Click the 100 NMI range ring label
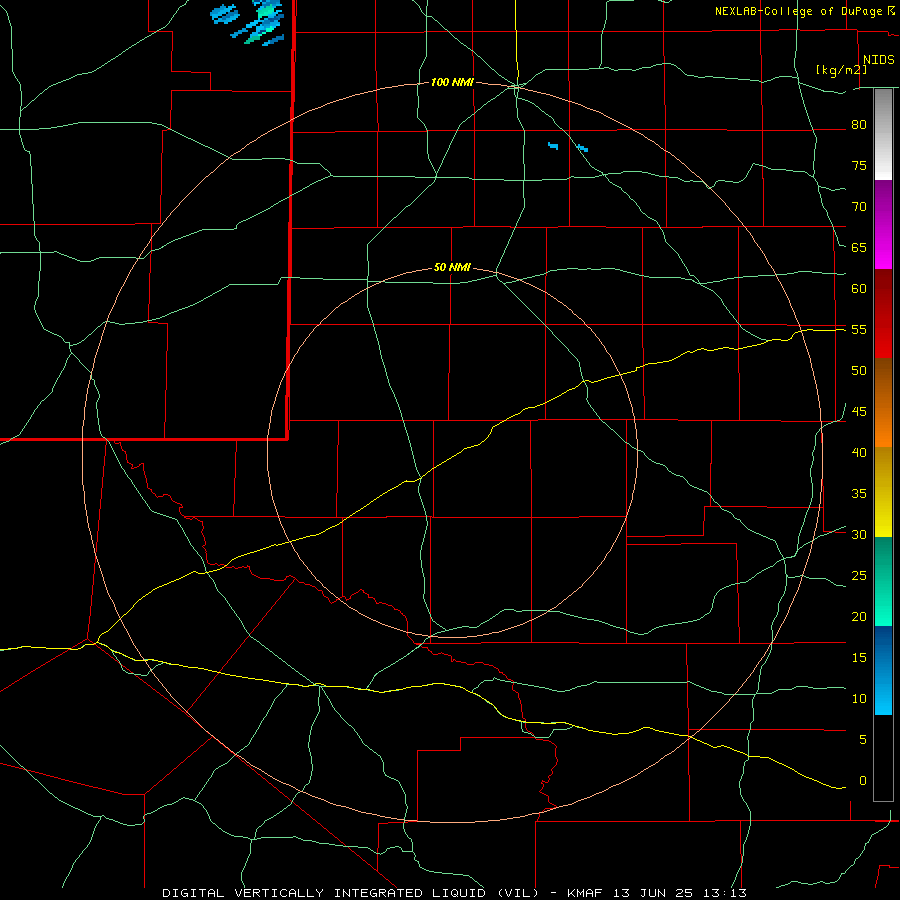Screen dimensions: 900x900 click(x=452, y=83)
